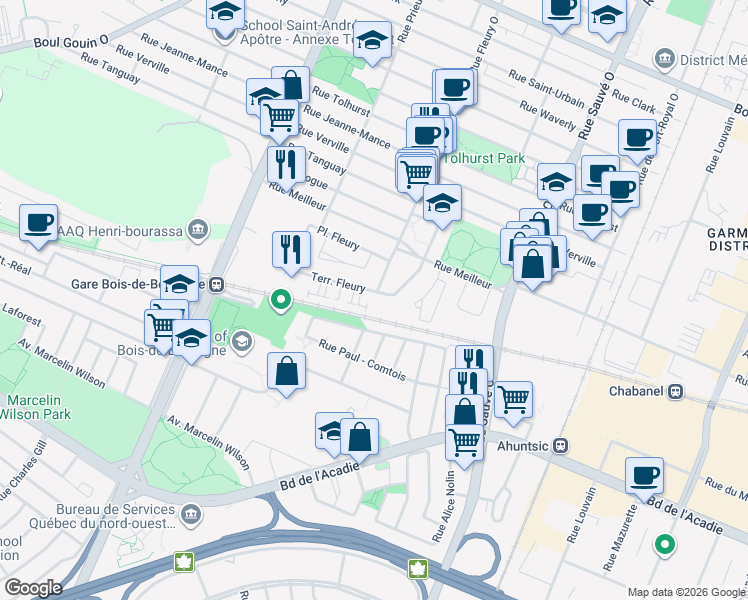Screen dimensions: 748x600
Task: Click the AAQ Henri-bourassa label
Action: [120, 232]
